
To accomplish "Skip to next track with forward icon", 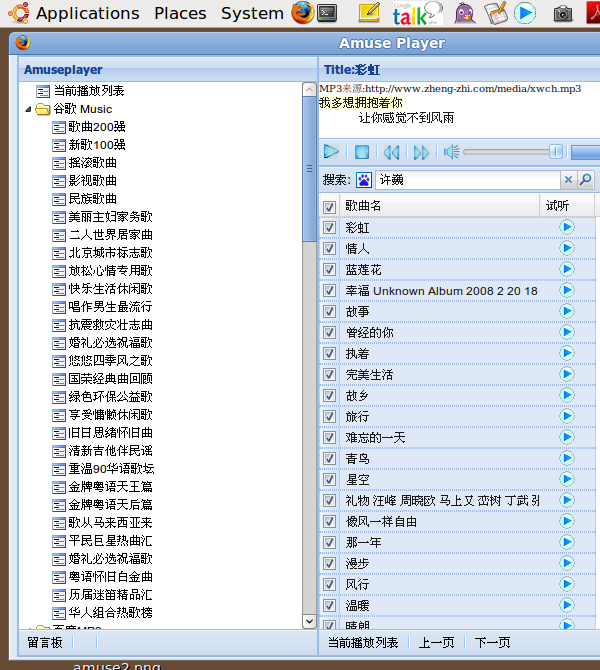I will [x=421, y=152].
